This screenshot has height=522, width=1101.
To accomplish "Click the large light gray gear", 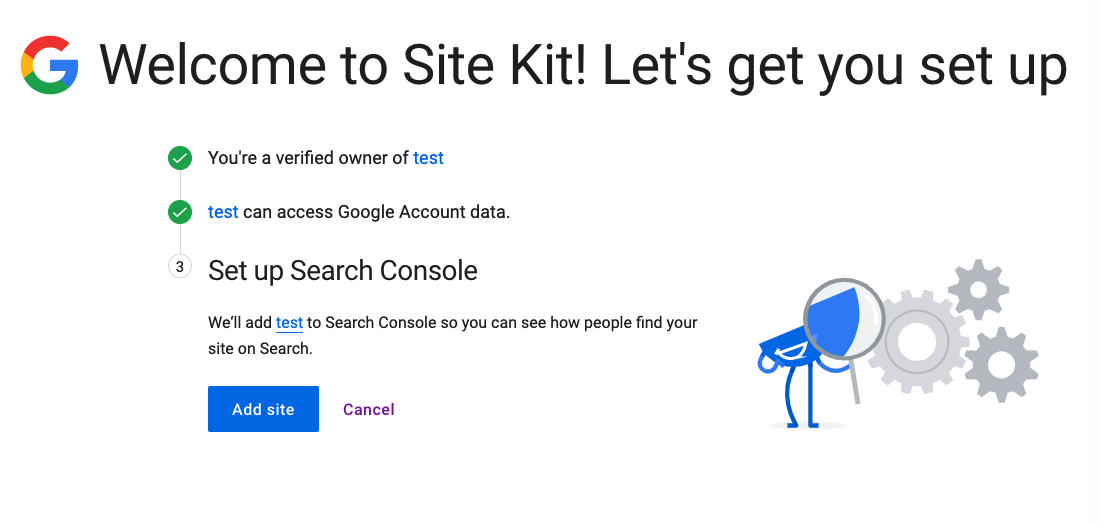I will pyautogui.click(x=916, y=341).
